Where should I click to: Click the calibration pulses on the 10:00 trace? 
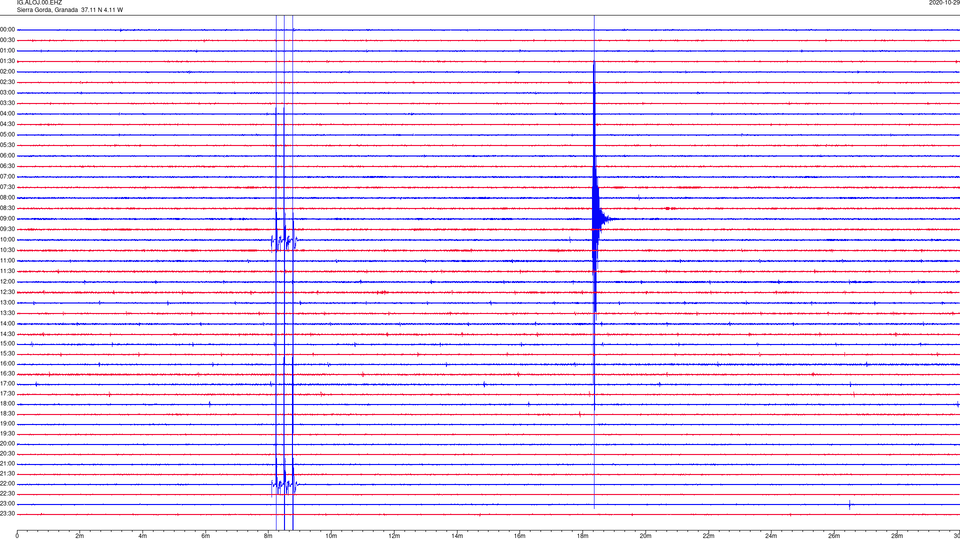[x=284, y=241]
